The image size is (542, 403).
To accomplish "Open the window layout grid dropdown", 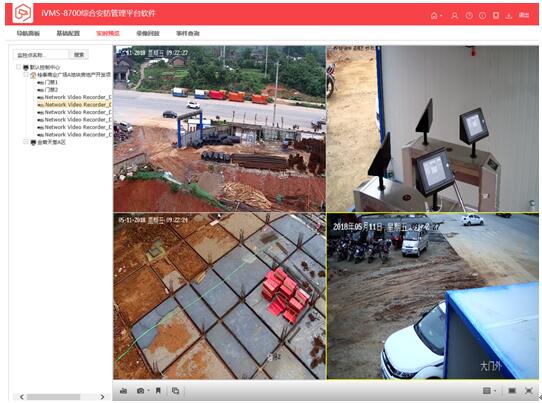I will click(487, 391).
